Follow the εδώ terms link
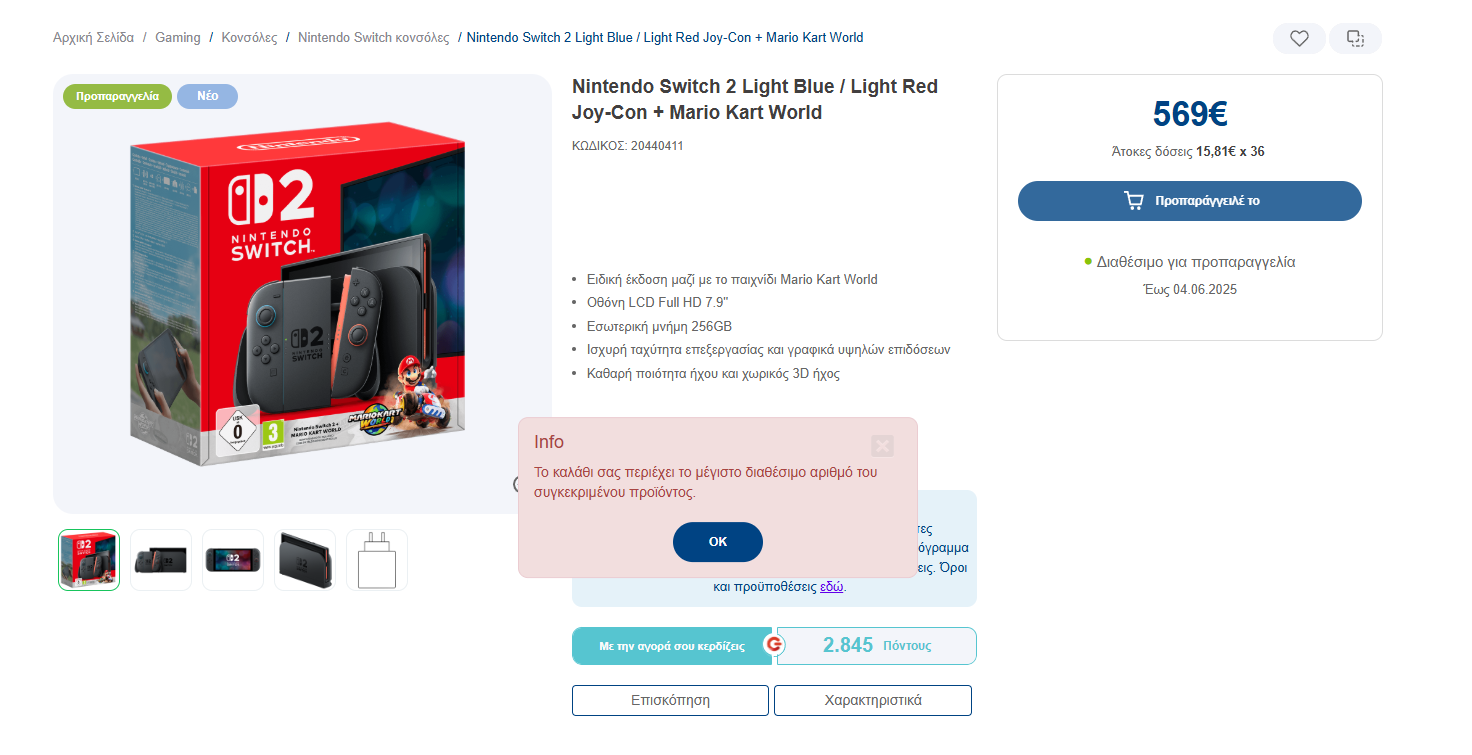This screenshot has width=1472, height=755. point(832,587)
